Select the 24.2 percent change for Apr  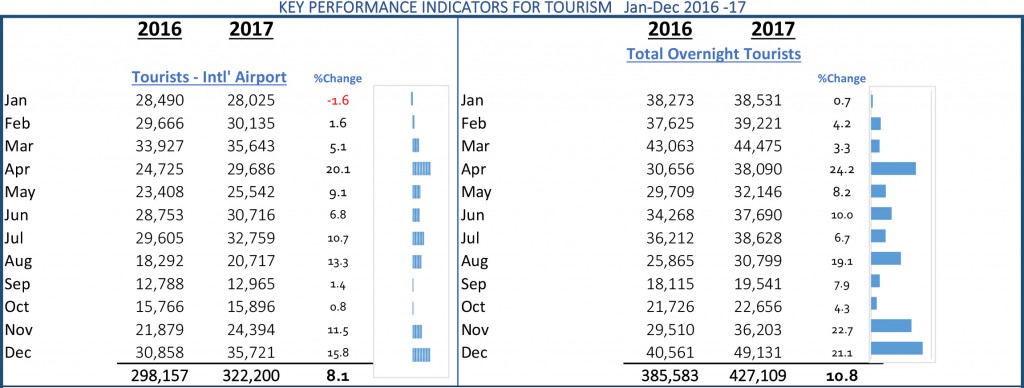pos(843,170)
